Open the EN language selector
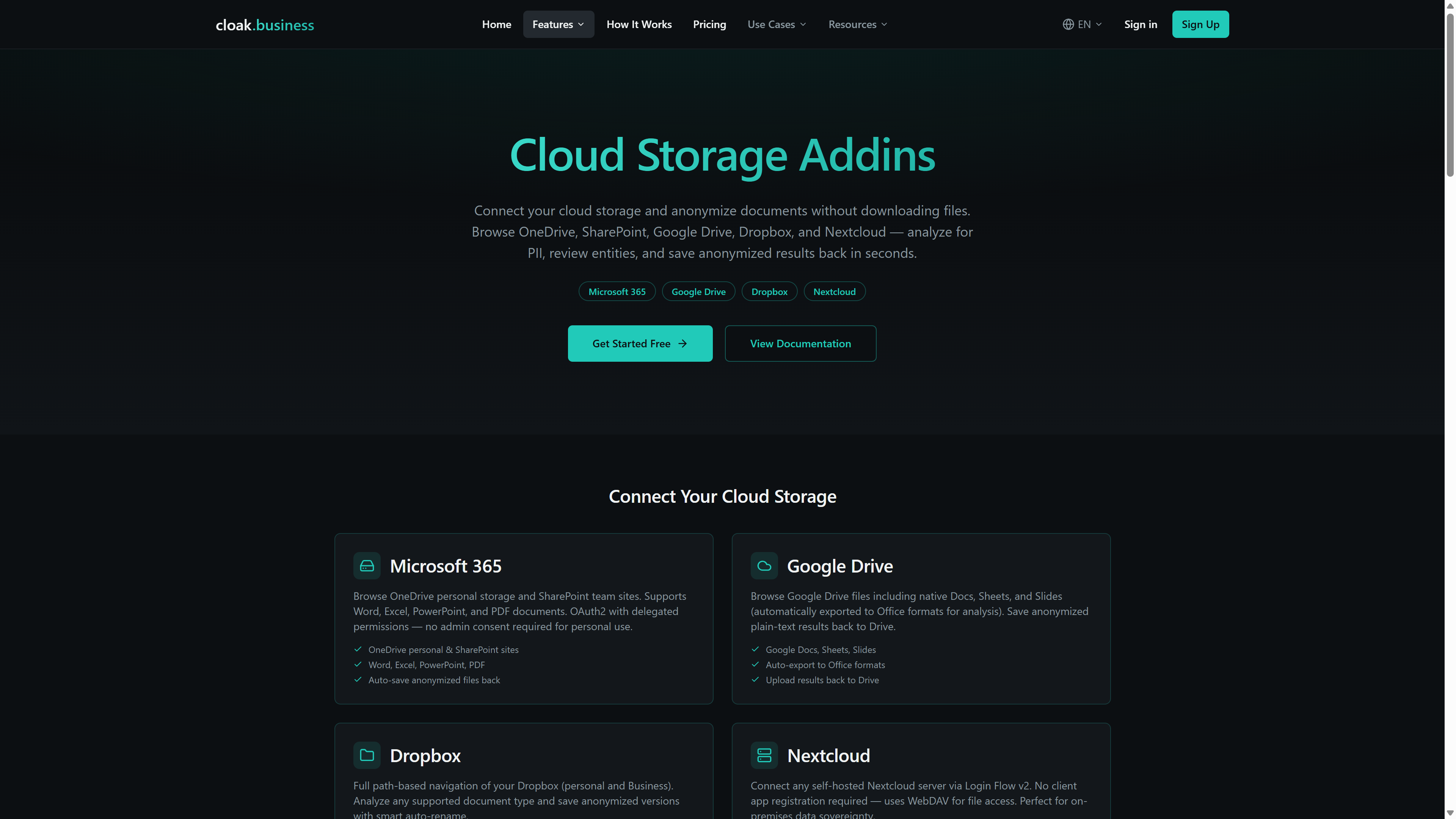Screen dimensions: 1456x819 pos(1082,24)
